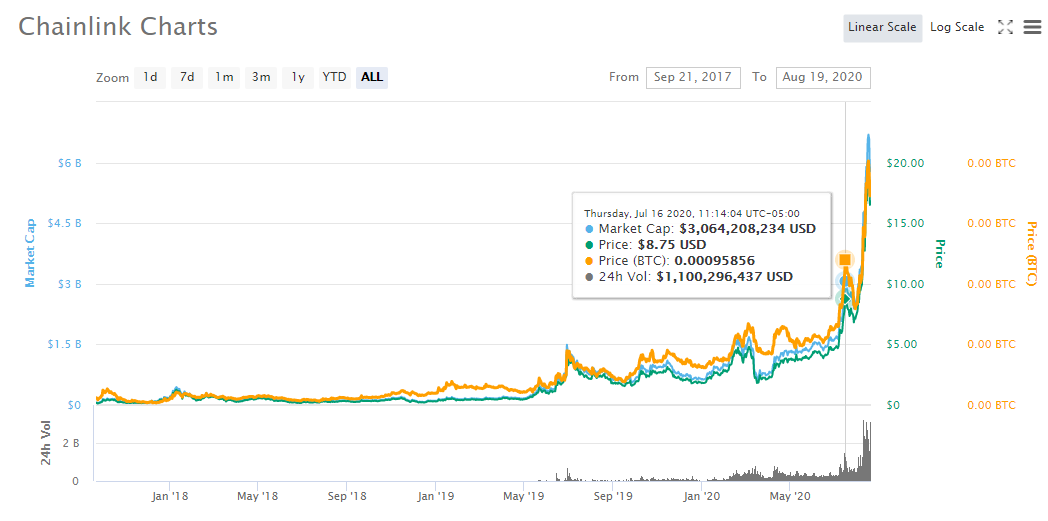Click the 24h Vol axis label
1048x521 pixels.
[45, 443]
